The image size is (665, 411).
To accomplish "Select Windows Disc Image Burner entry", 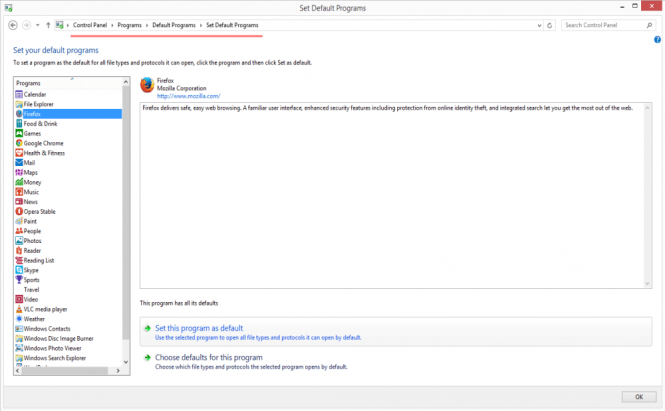I will pos(58,338).
